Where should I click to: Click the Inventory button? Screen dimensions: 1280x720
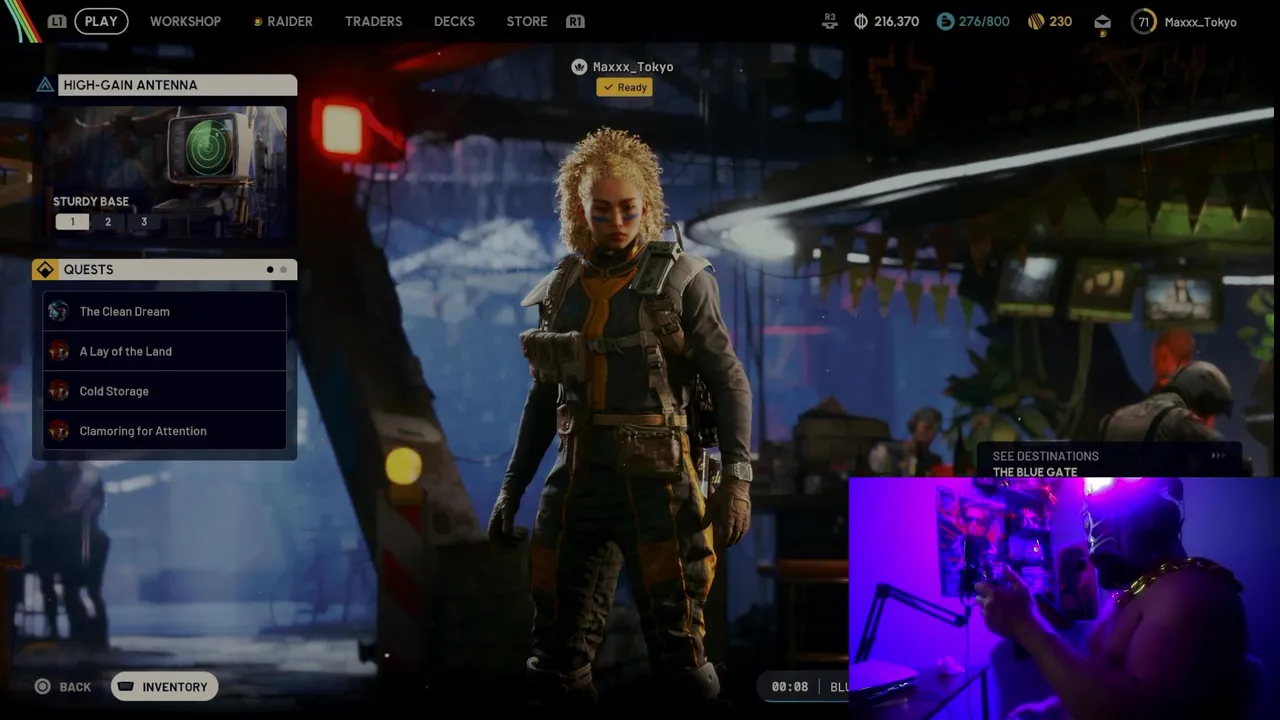pyautogui.click(x=165, y=687)
